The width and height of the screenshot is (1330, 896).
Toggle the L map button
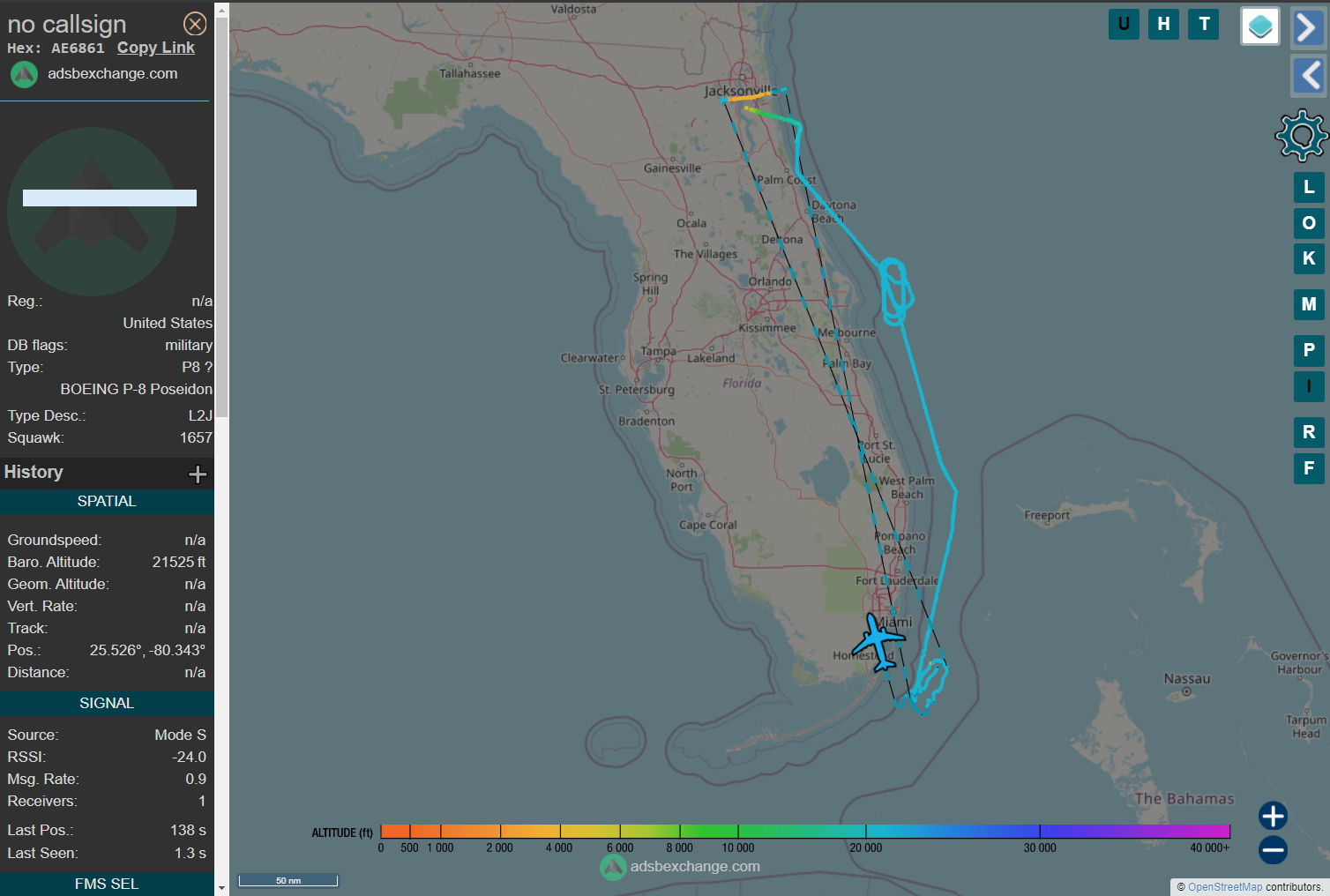point(1309,187)
